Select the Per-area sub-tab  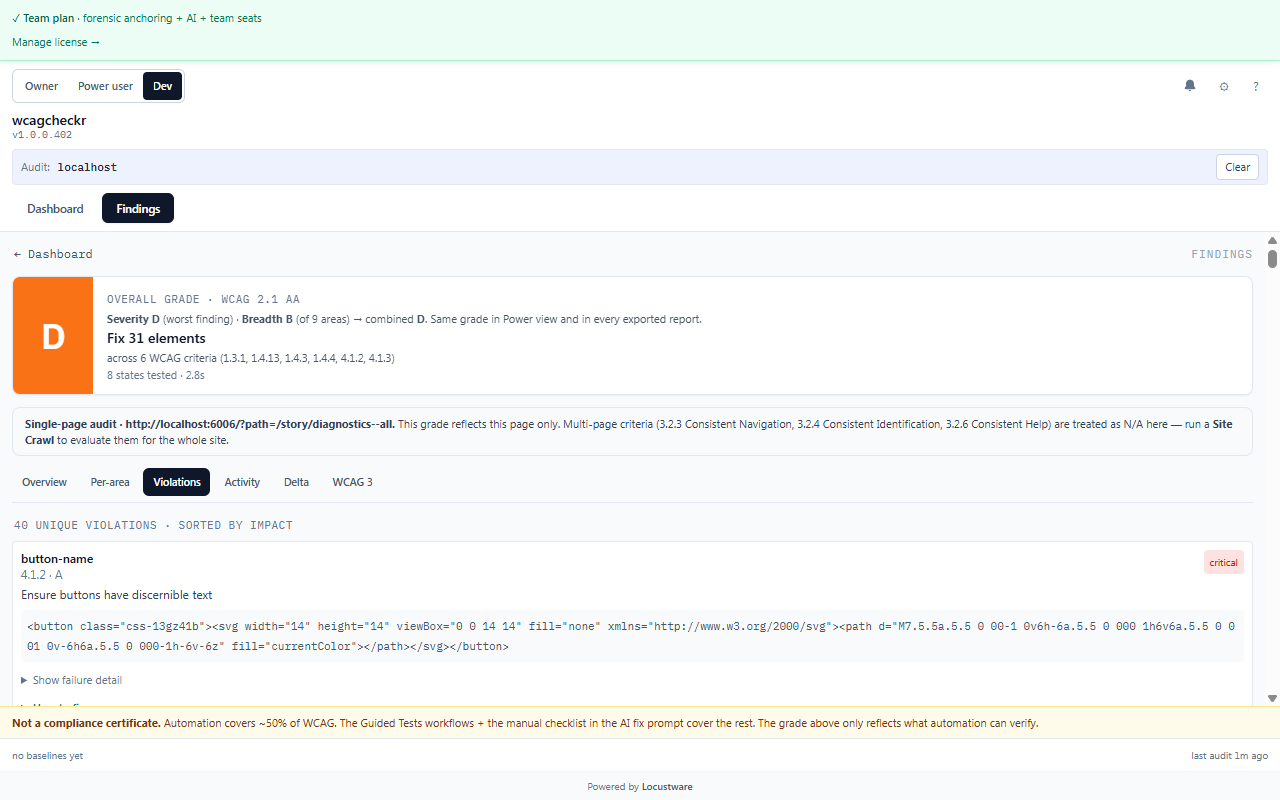pos(110,482)
